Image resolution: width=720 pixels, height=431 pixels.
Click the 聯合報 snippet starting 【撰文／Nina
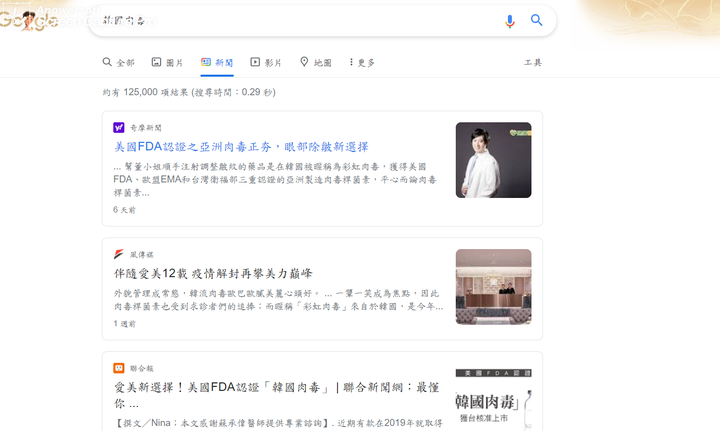point(278,423)
